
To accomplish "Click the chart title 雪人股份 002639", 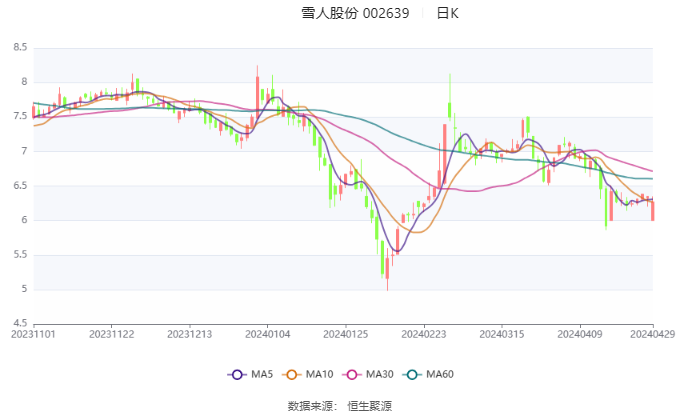I will (355, 13).
